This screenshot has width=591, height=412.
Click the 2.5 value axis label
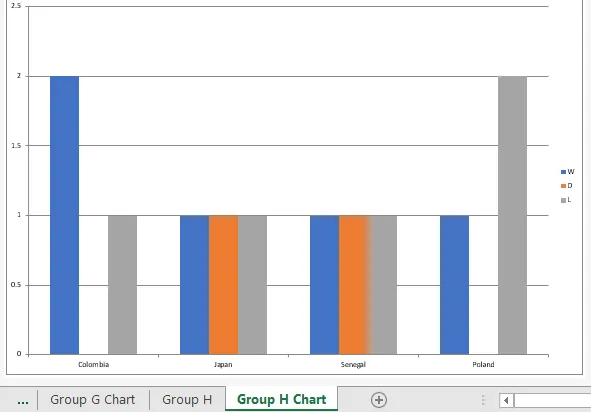pos(16,6)
